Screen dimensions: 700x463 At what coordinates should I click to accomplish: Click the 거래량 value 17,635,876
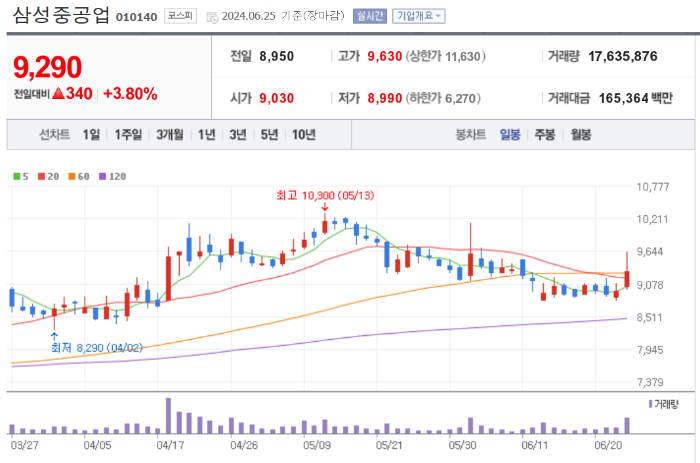tap(623, 56)
